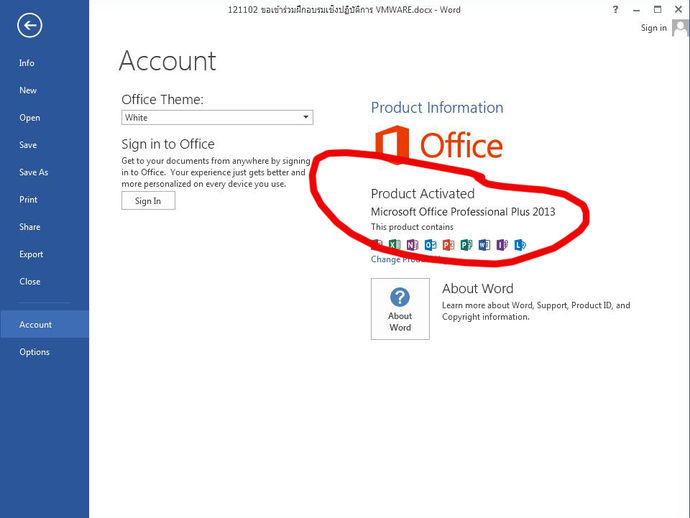Click the Word product icon
This screenshot has width=690, height=518.
coord(484,244)
